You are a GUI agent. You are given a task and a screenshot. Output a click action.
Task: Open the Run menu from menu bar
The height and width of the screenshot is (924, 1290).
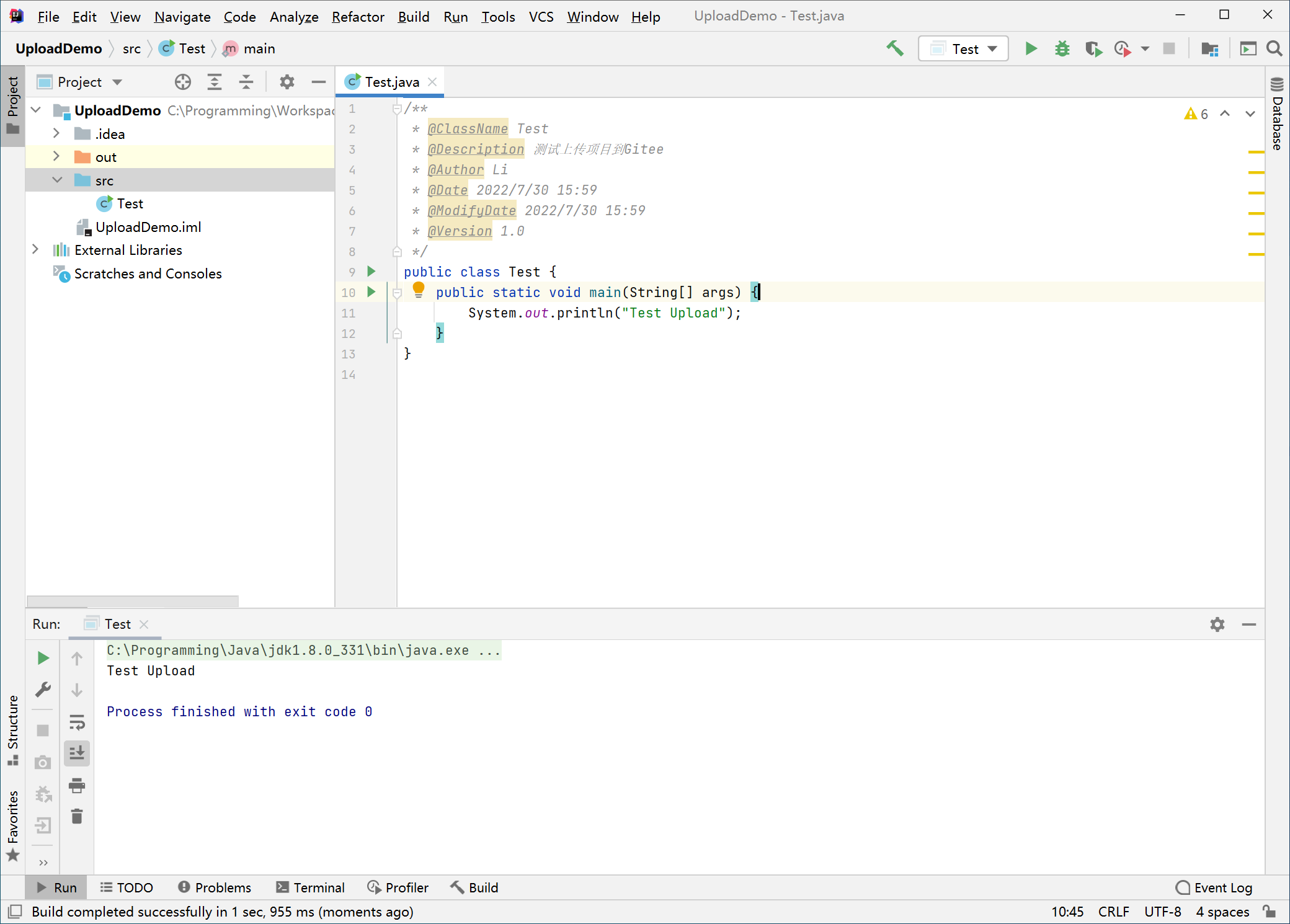457,16
